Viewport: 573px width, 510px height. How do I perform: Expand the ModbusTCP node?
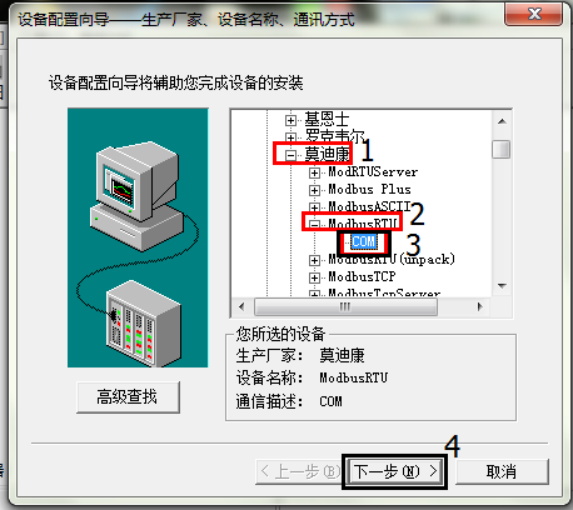point(314,278)
